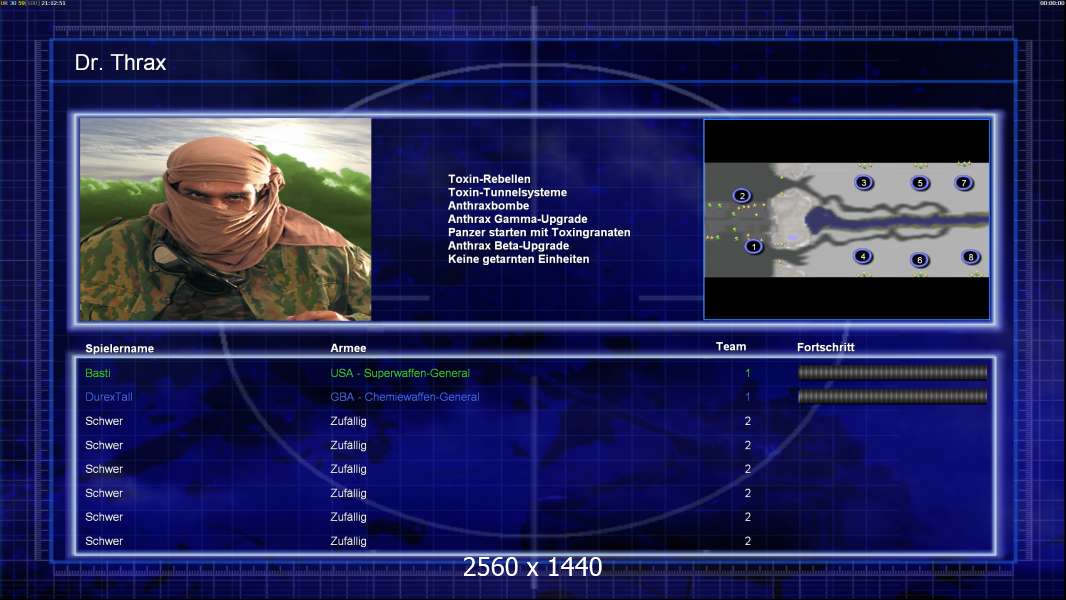Choose start position marker 8 on map
The image size is (1066, 600).
(970, 257)
